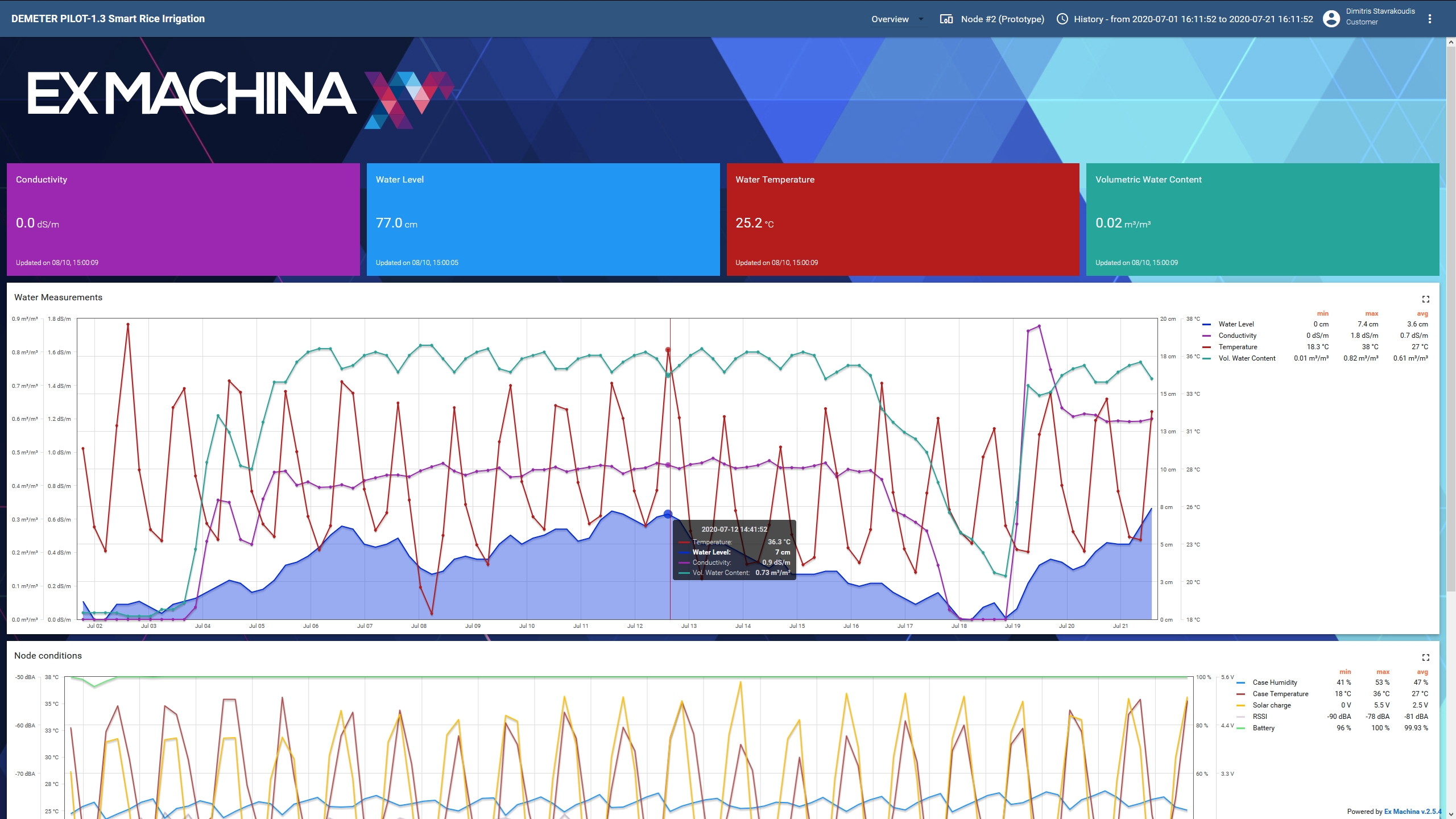Click the Volumetric Water Content card
Screen dimensions: 1456x819
[x=1263, y=220]
